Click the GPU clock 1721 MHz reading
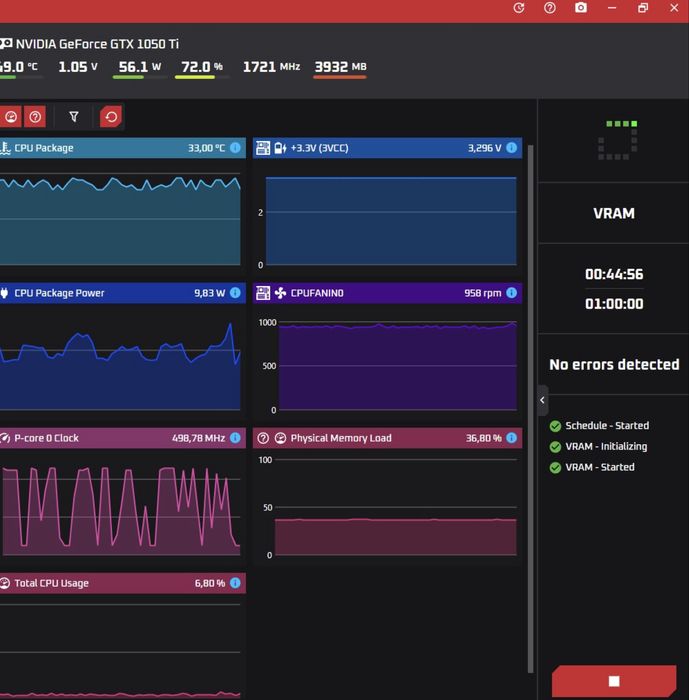 (x=271, y=67)
